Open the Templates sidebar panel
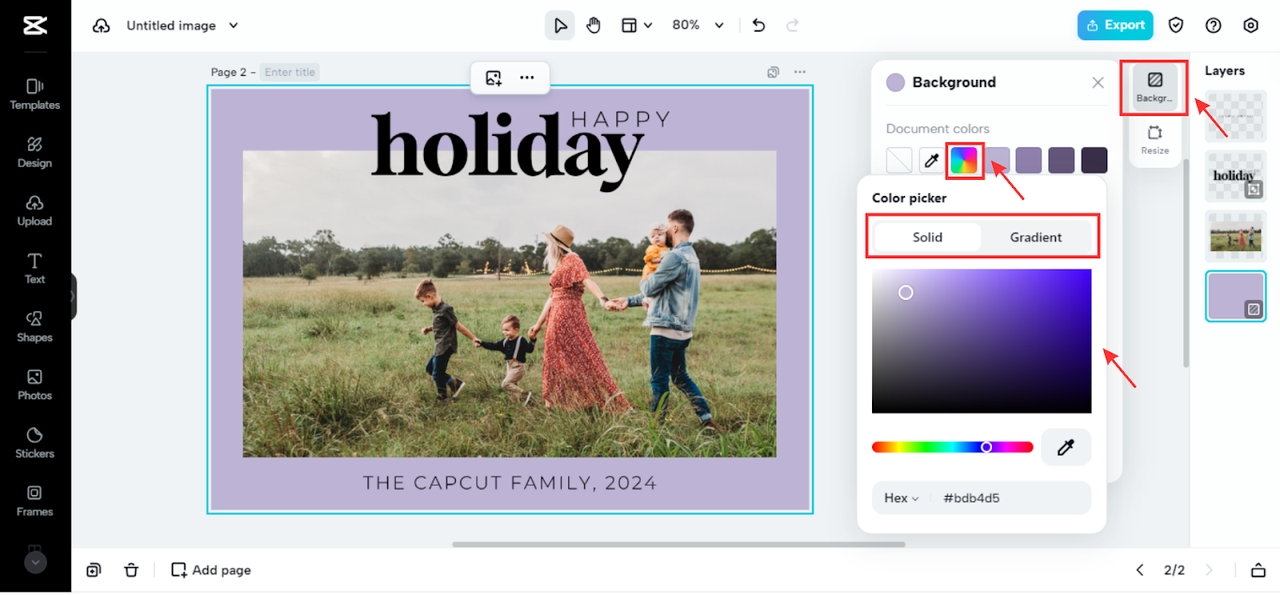The width and height of the screenshot is (1280, 595). tap(35, 94)
